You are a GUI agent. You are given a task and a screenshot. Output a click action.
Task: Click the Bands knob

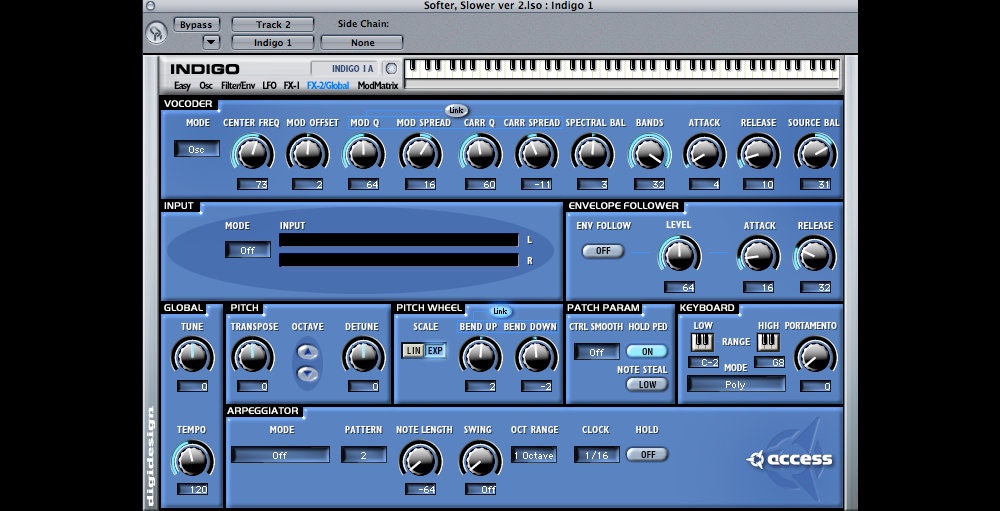pyautogui.click(x=649, y=153)
